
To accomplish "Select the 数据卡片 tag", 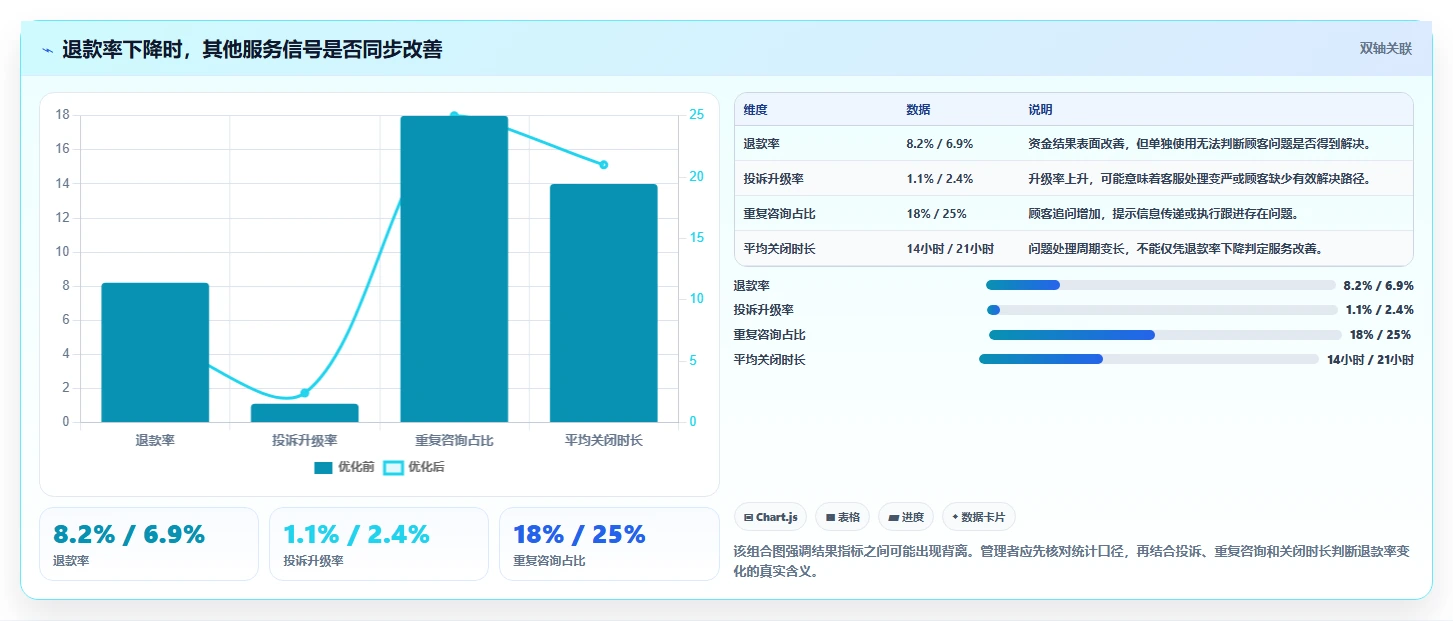I will [979, 517].
